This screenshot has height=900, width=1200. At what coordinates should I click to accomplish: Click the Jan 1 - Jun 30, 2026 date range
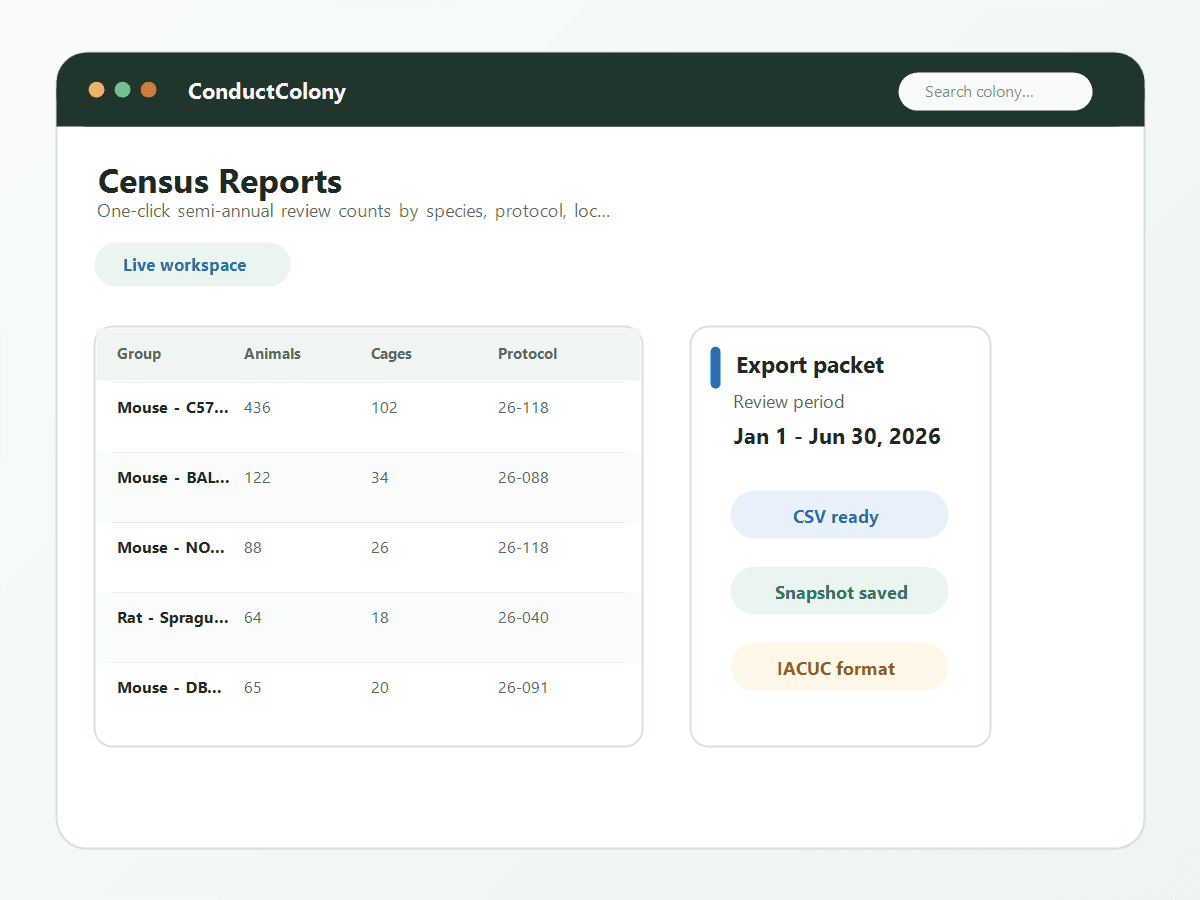[837, 437]
